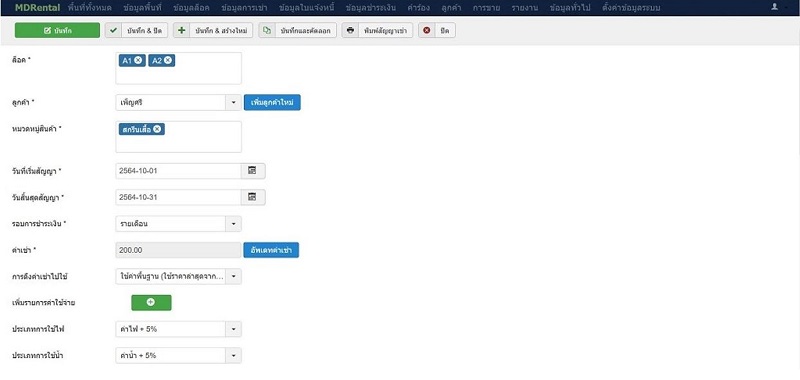Click the หมวดหมู่สินค้า multi-select input box
The image size is (800, 380).
point(178,137)
